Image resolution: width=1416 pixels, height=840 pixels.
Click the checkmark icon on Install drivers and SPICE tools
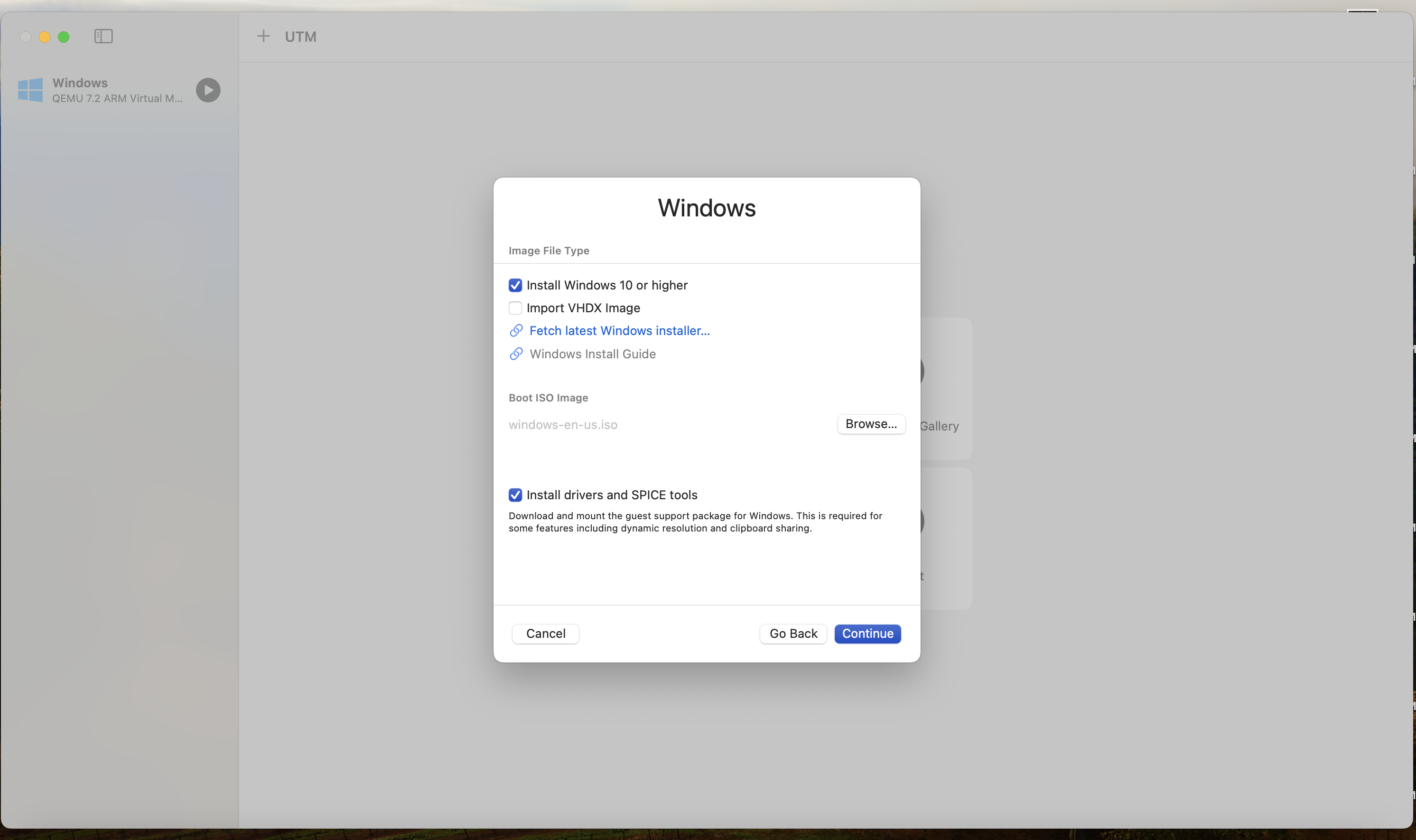click(514, 495)
